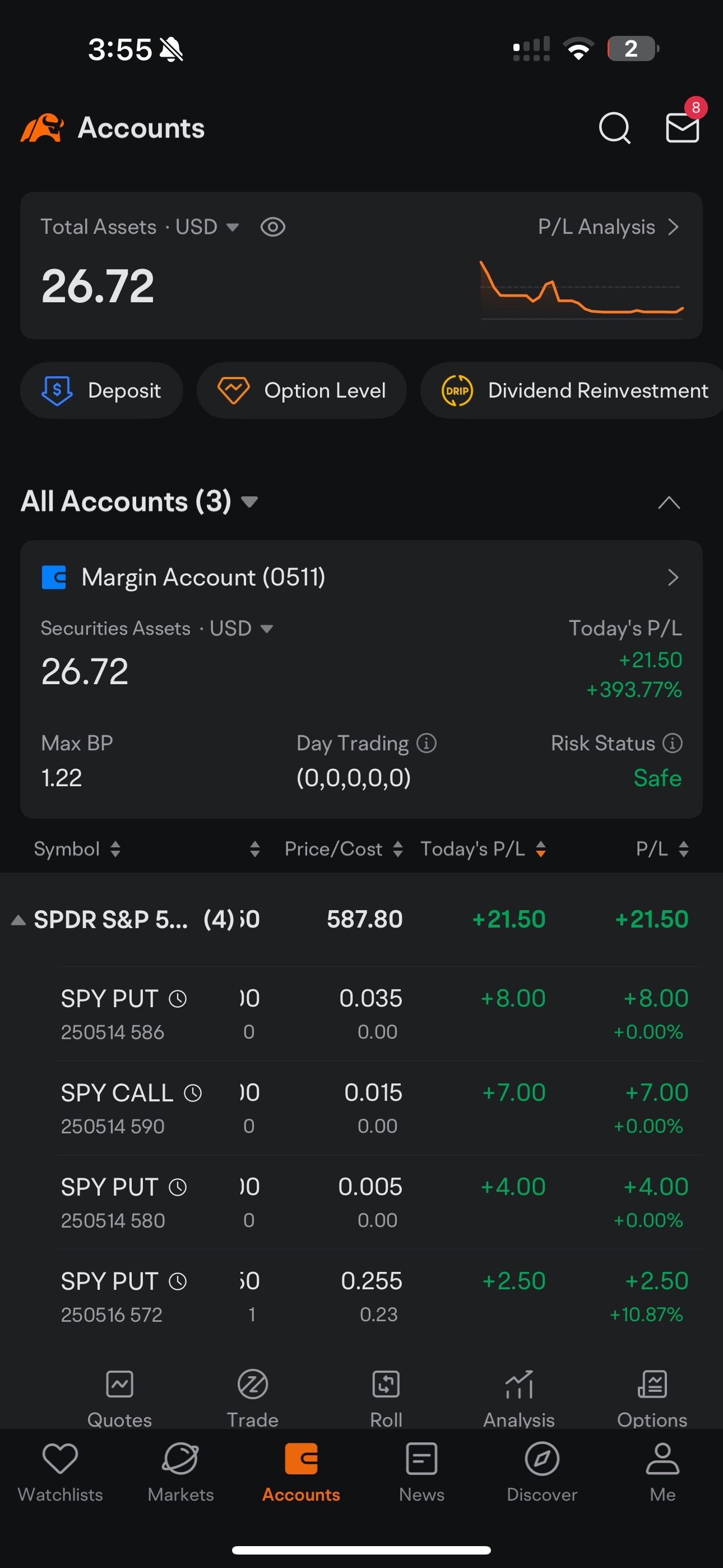Open the search magnifier icon
723x1568 pixels.
click(x=614, y=128)
